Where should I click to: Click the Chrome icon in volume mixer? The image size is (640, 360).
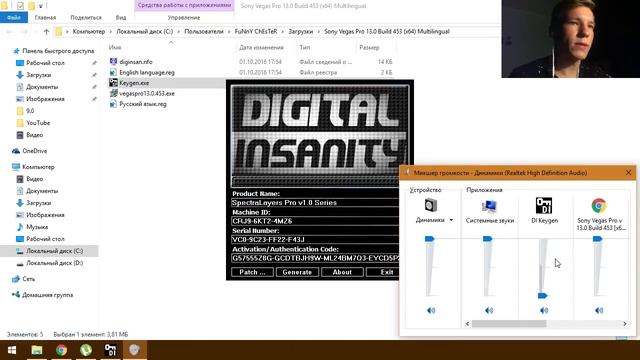click(599, 205)
